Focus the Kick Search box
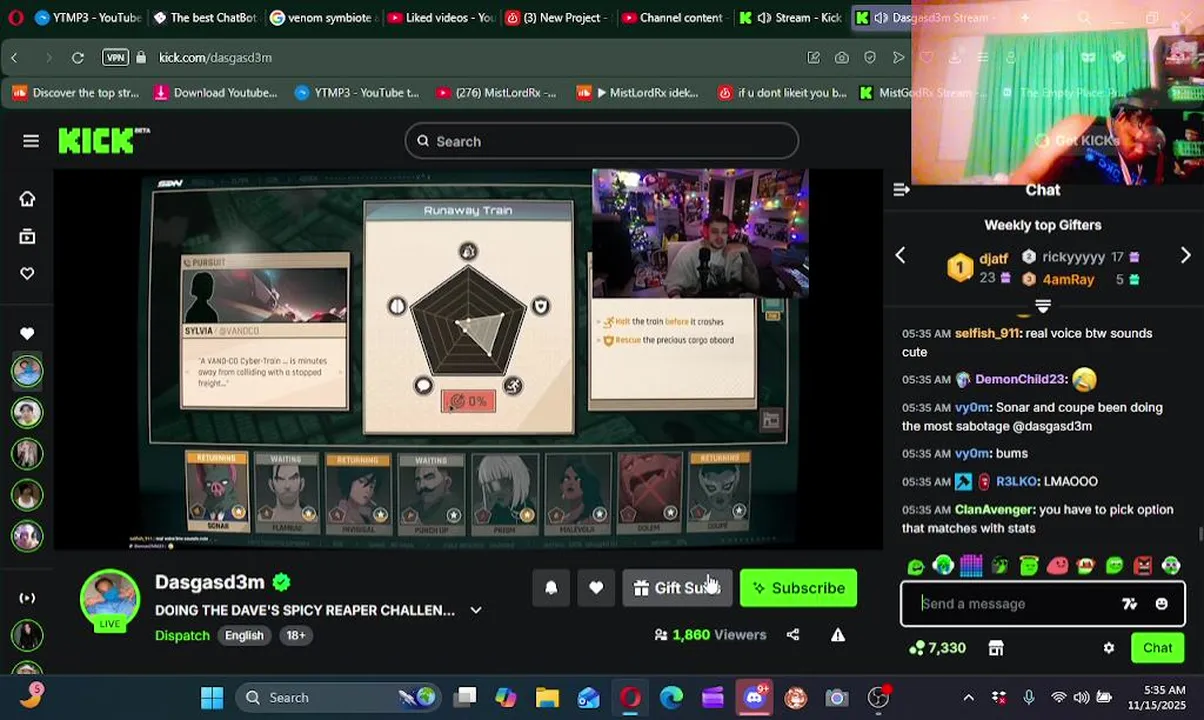1204x720 pixels. point(602,141)
